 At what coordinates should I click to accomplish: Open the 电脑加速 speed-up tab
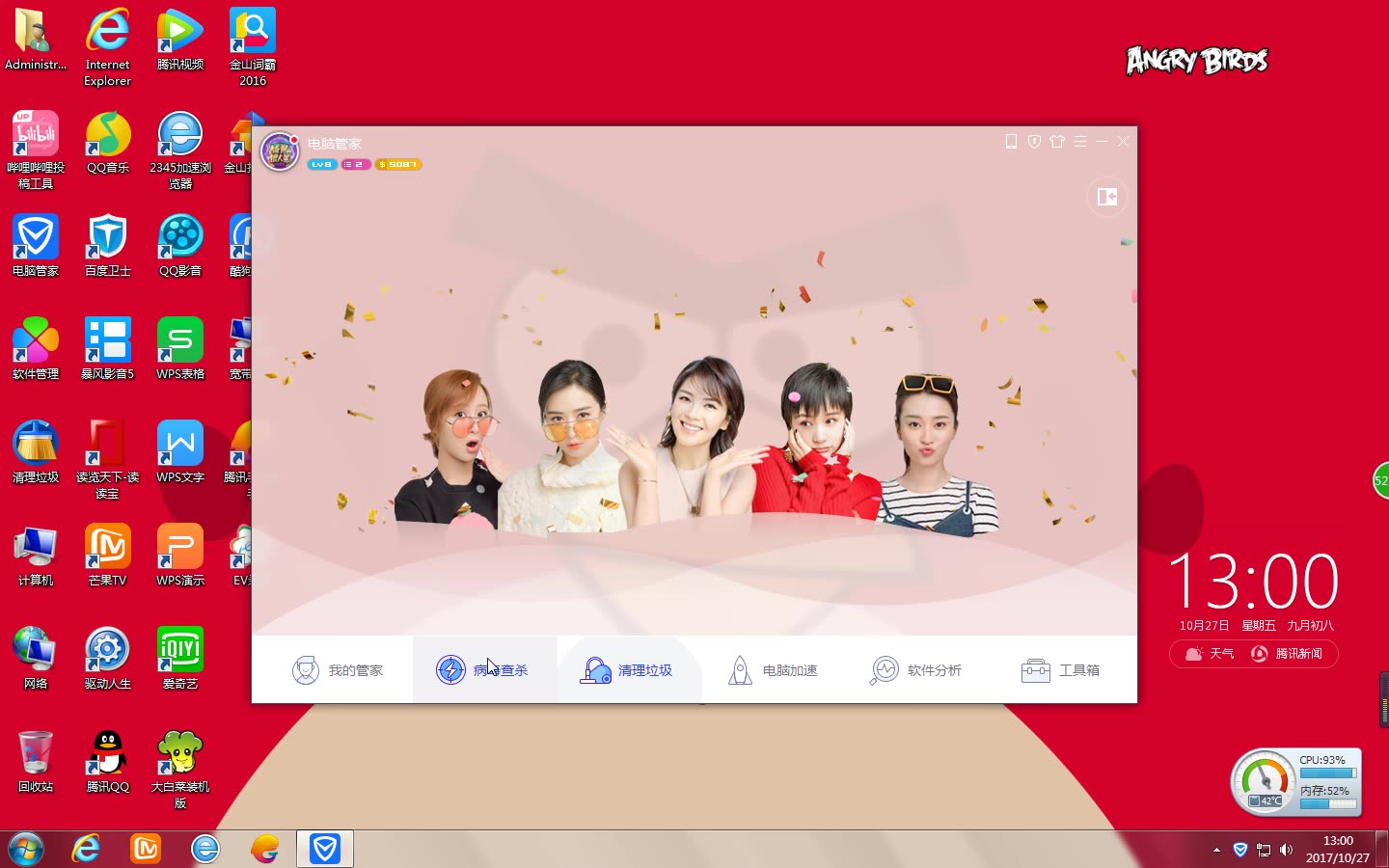coord(772,670)
